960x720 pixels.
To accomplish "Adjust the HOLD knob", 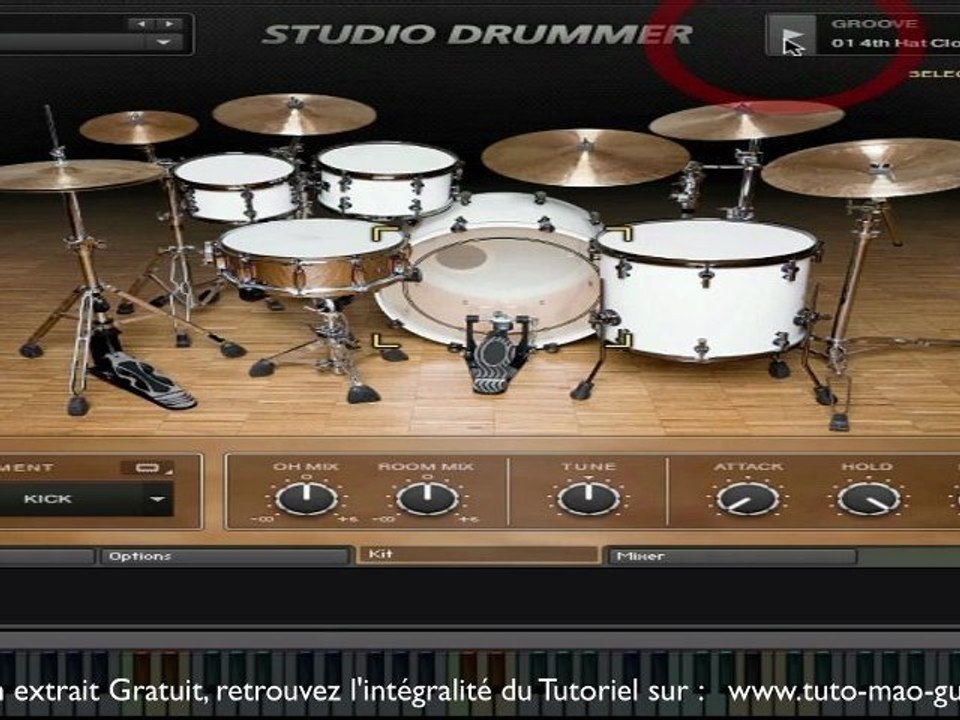I will (x=868, y=498).
